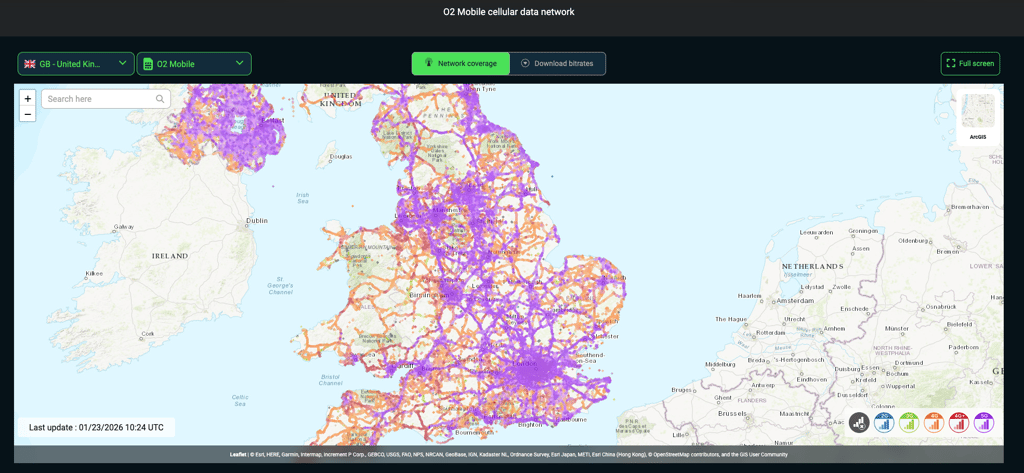
Task: Click the Rotterdam label on the map
Action: [x=769, y=333]
